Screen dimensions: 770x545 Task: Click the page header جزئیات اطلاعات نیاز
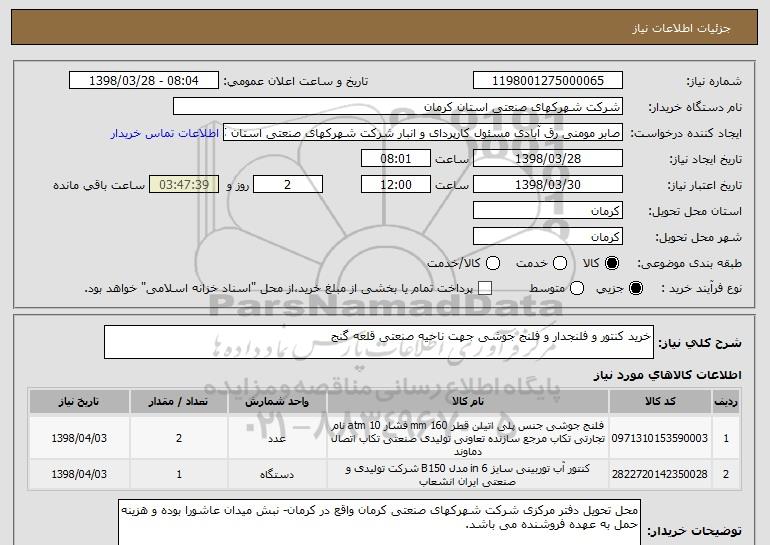pos(681,28)
